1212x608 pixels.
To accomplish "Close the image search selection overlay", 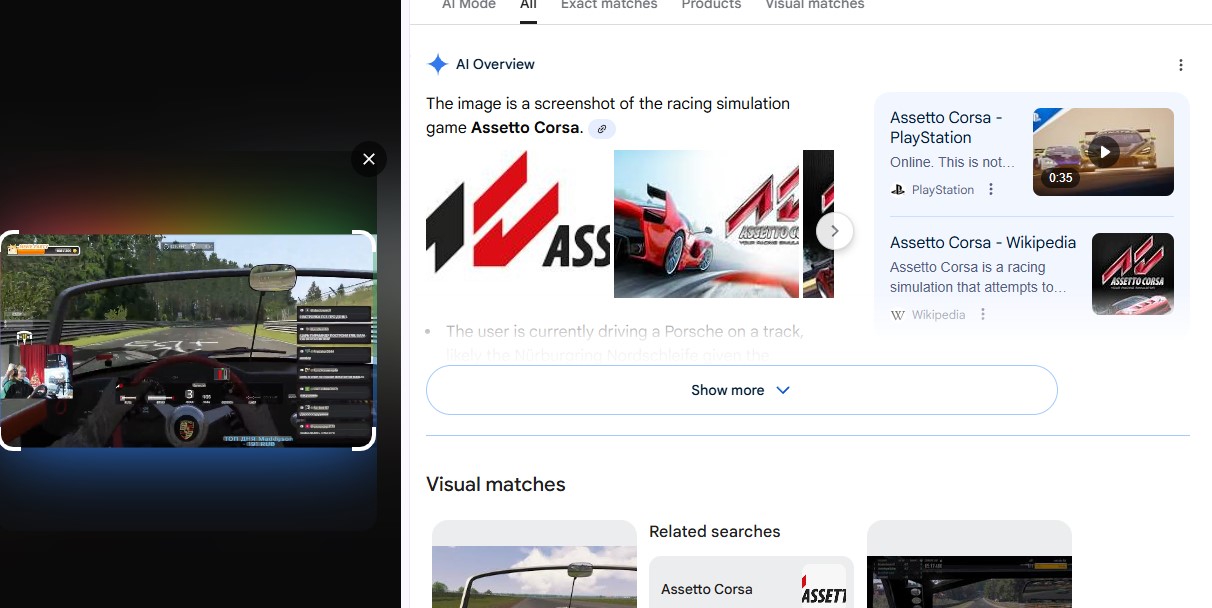I will coord(369,159).
